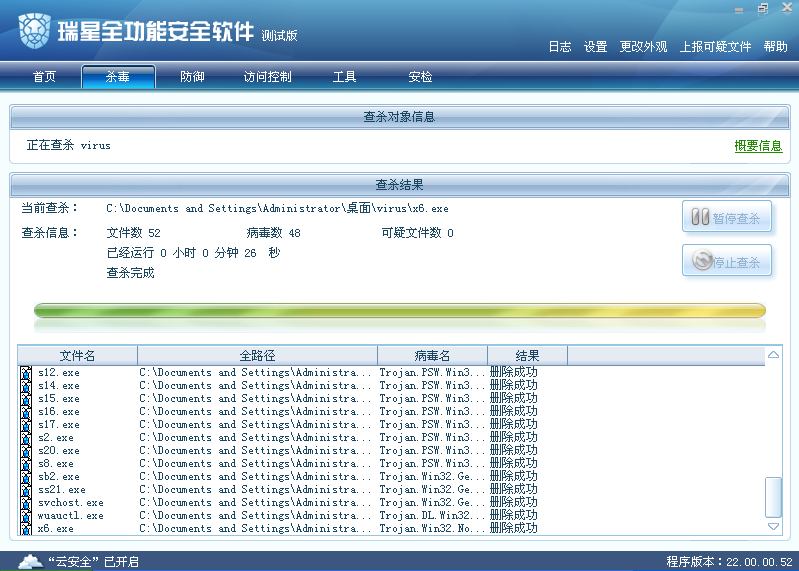Go to the 工具 tab
The image size is (799, 571).
coord(344,76)
